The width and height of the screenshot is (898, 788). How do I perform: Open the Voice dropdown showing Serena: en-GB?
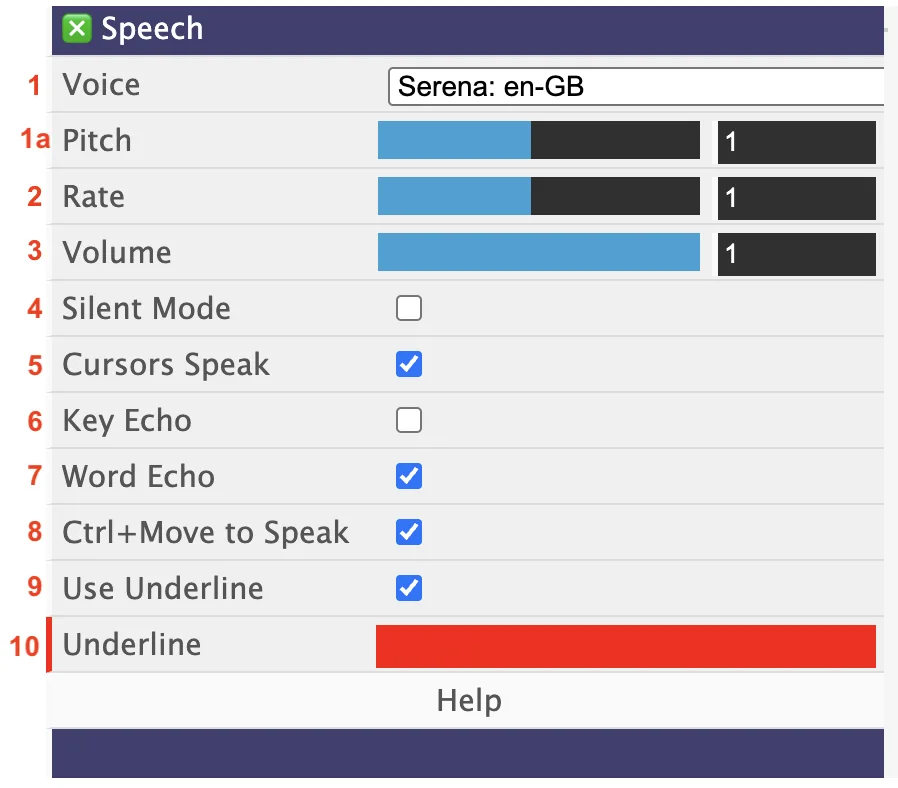[x=640, y=87]
